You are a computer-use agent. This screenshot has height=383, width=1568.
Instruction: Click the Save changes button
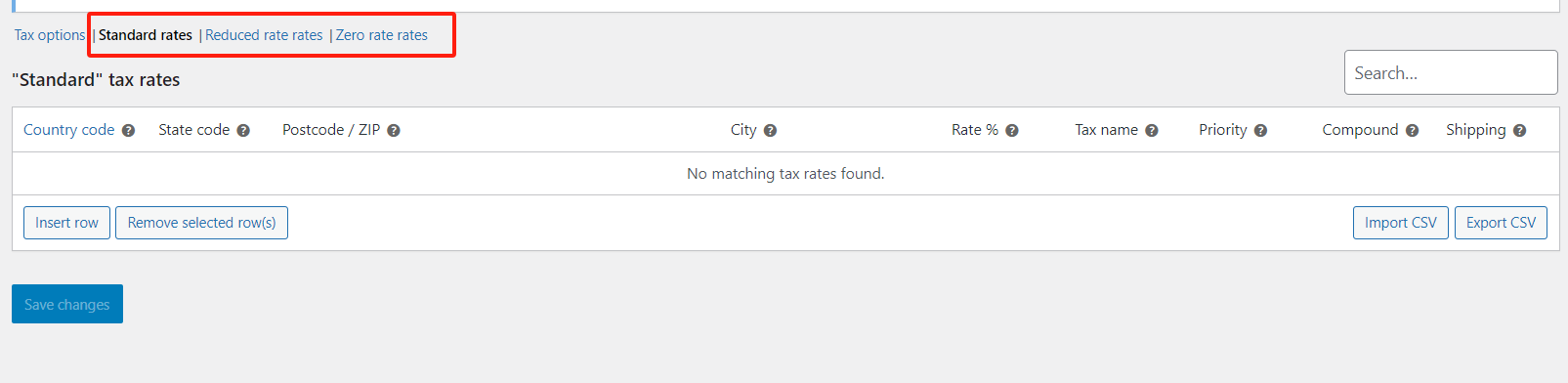tap(67, 304)
